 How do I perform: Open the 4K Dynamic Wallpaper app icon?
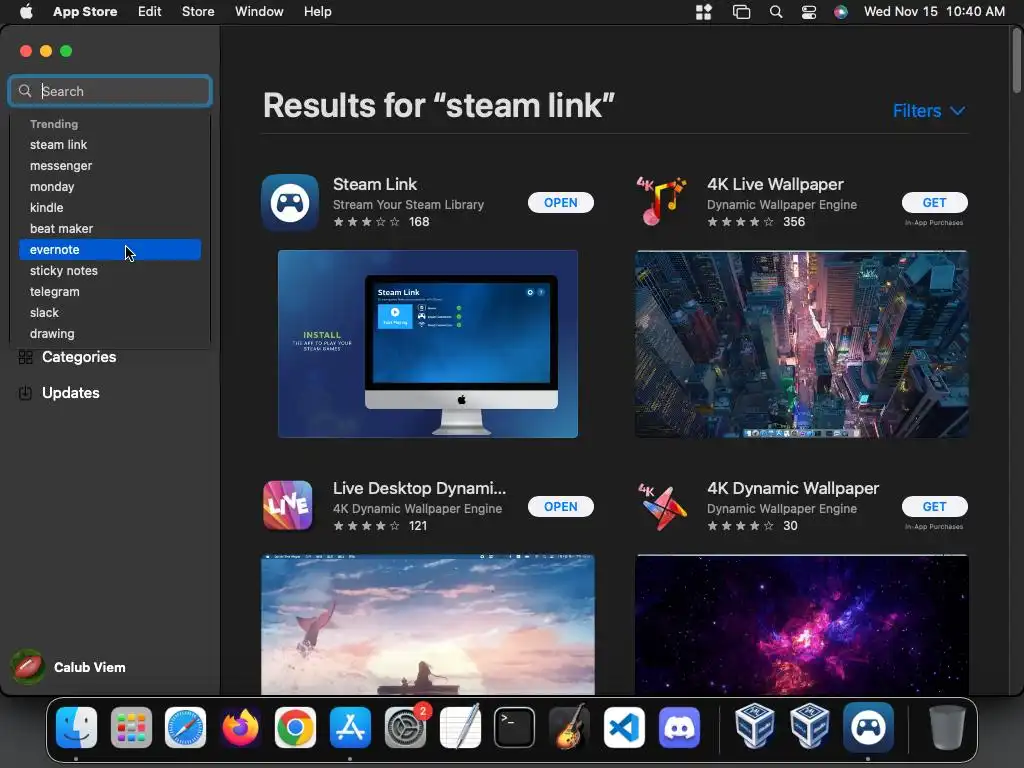[662, 506]
